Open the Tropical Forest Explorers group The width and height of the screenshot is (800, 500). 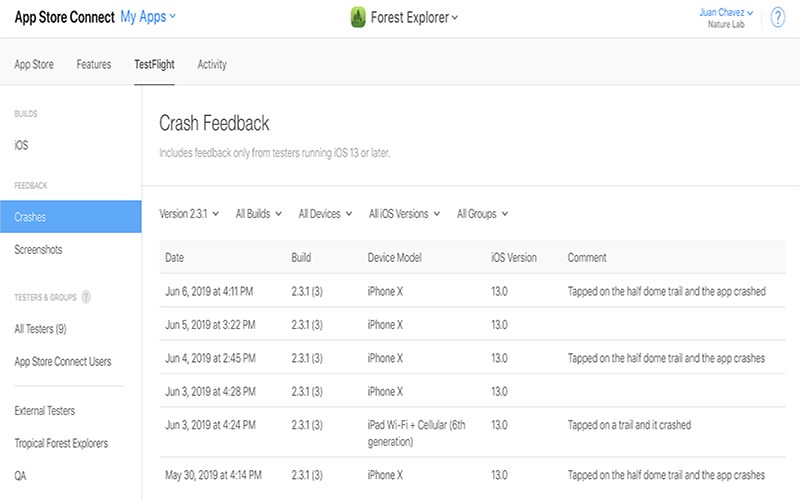[x=61, y=443]
